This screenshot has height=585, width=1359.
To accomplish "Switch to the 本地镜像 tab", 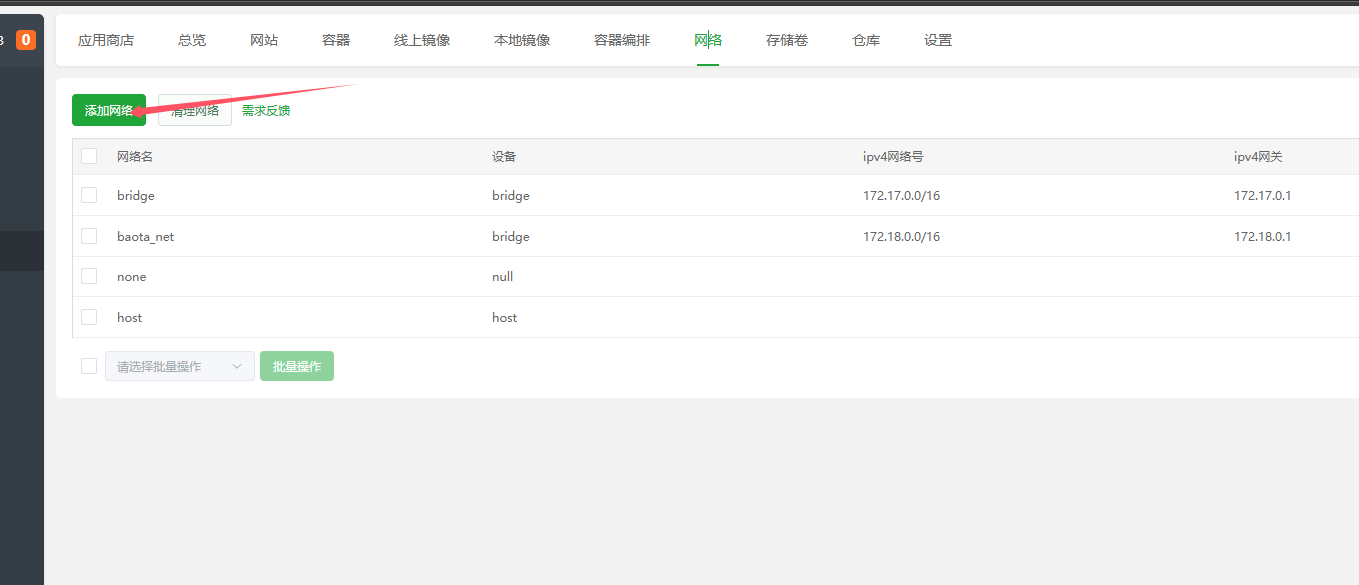I will pos(522,40).
